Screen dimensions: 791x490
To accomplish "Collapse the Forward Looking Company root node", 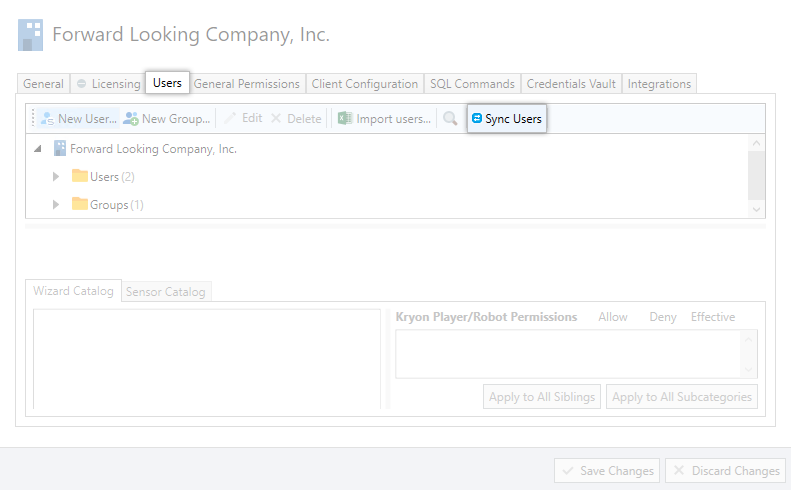I will coord(38,149).
